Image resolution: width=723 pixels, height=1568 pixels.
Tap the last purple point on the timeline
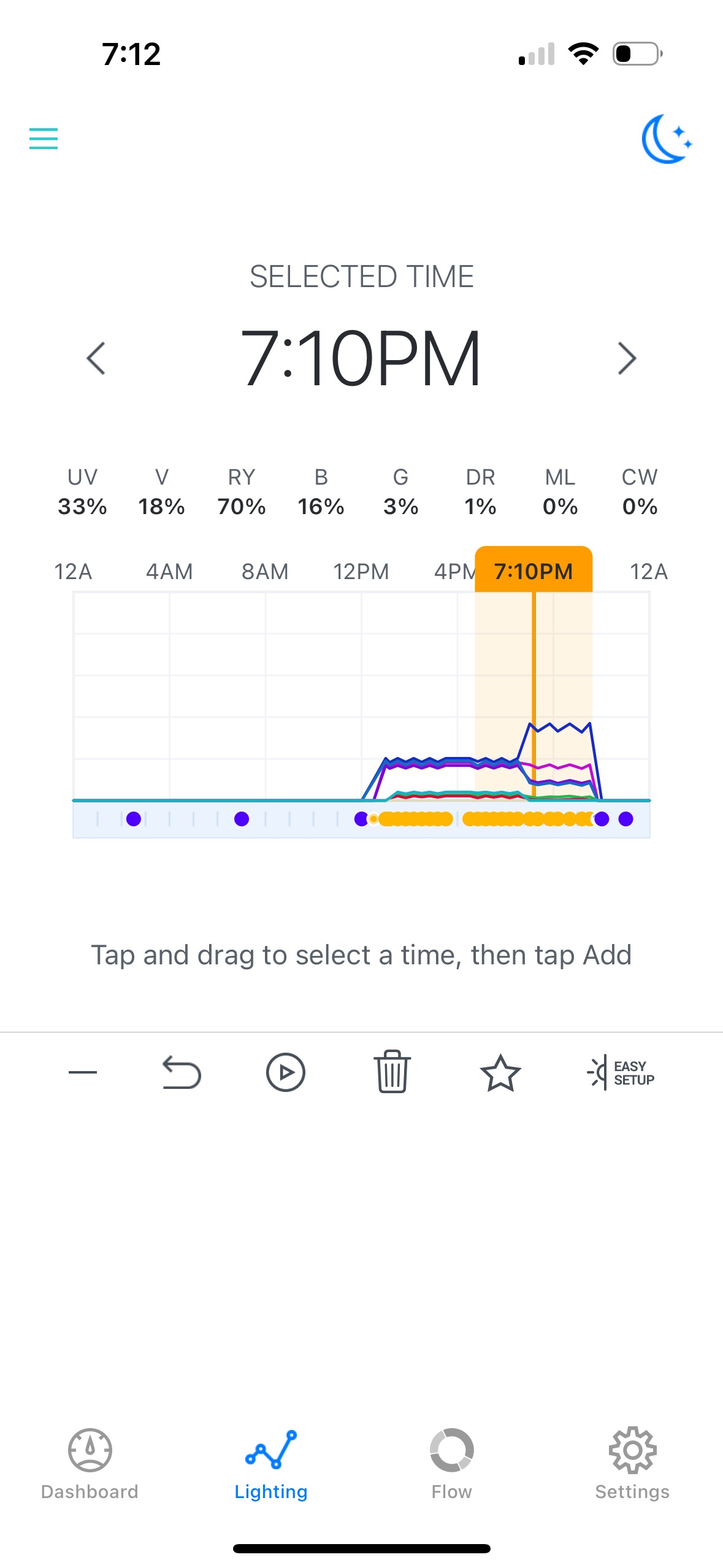(625, 819)
